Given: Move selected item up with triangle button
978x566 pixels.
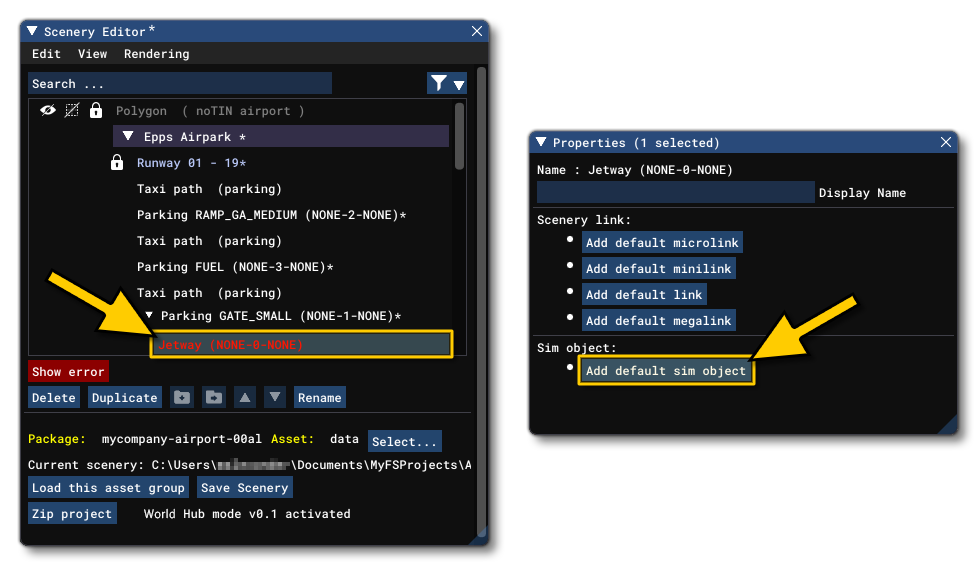Looking at the screenshot, I should (x=244, y=398).
